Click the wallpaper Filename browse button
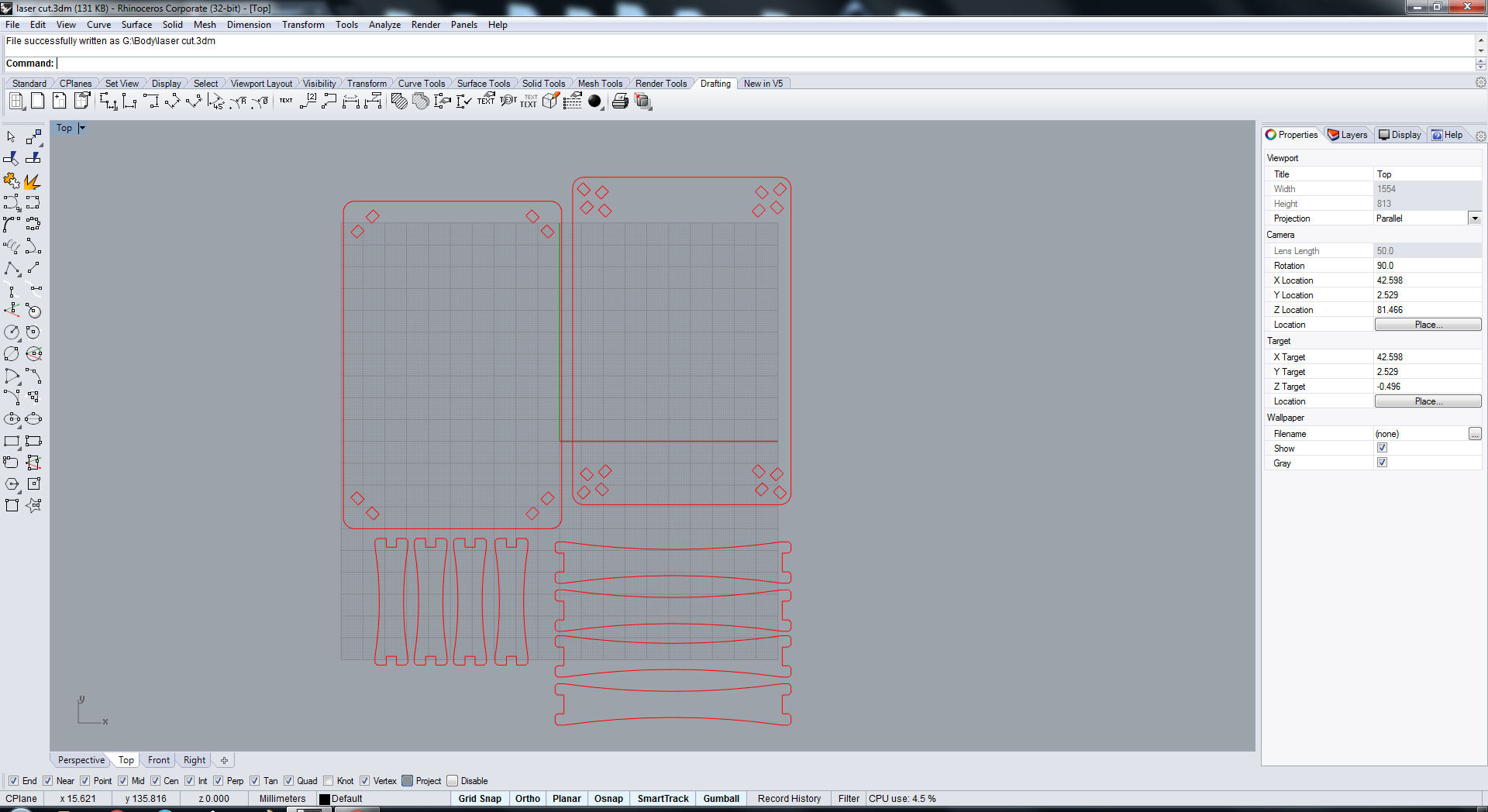 pyautogui.click(x=1475, y=434)
